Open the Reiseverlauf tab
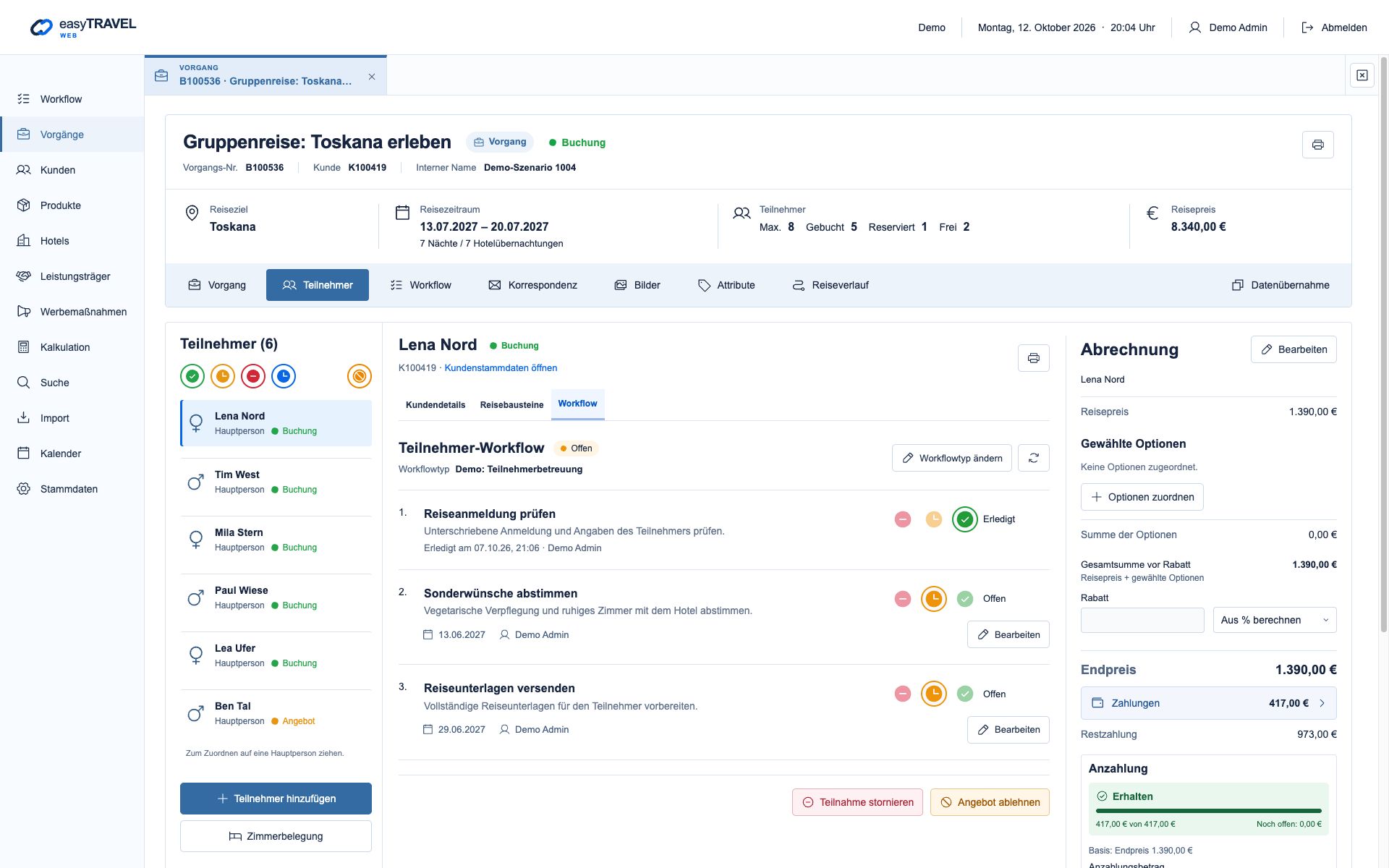1389x868 pixels. 831,285
